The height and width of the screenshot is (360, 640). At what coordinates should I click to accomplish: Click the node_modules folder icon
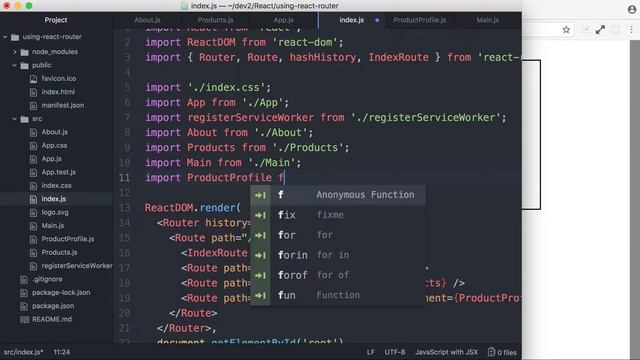(x=24, y=52)
